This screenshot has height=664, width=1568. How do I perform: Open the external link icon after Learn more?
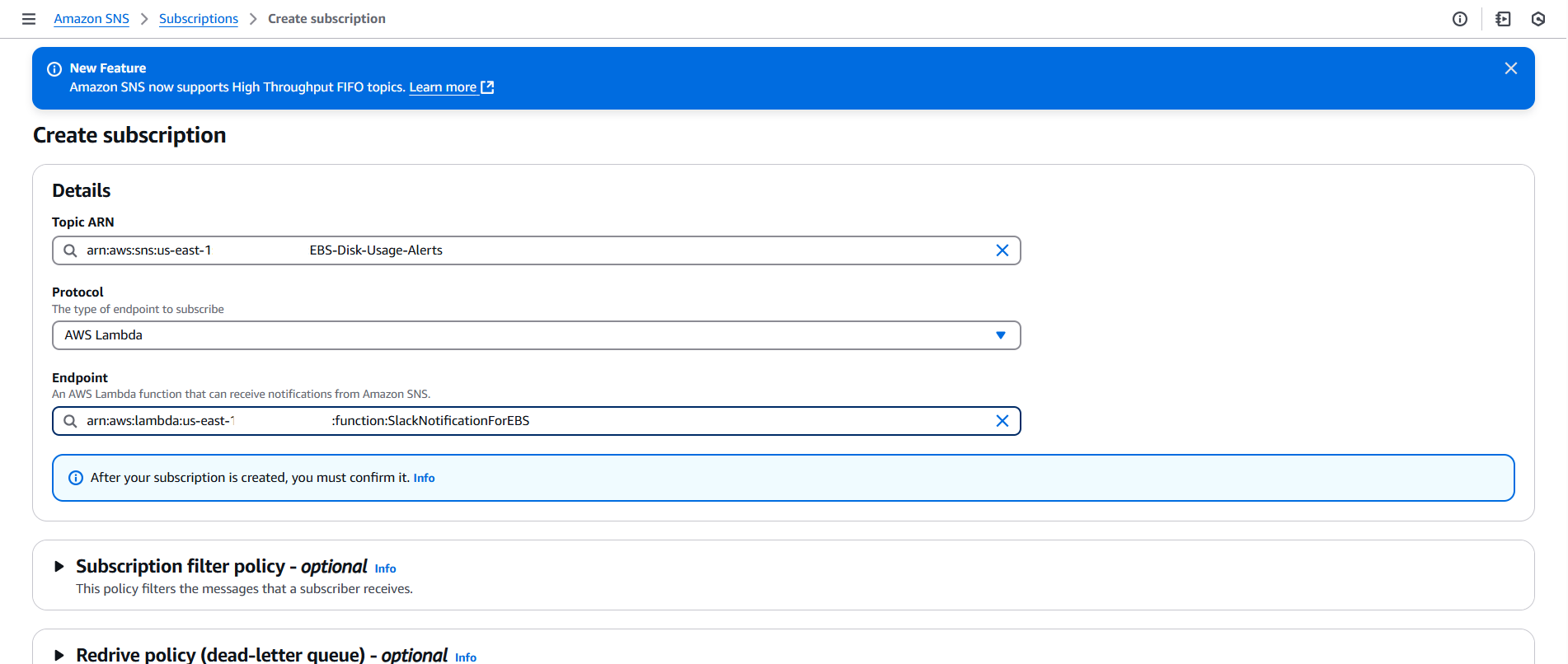point(487,87)
